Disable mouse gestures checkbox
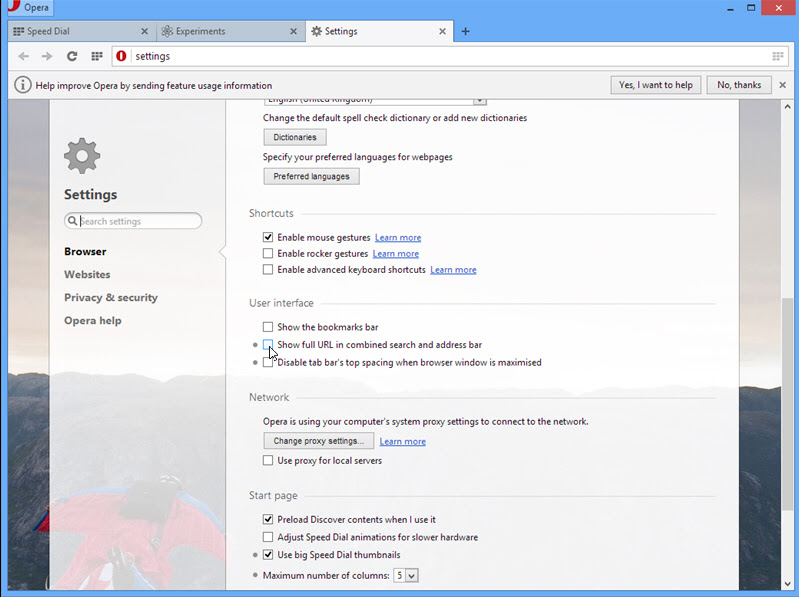The image size is (799, 597). [268, 237]
